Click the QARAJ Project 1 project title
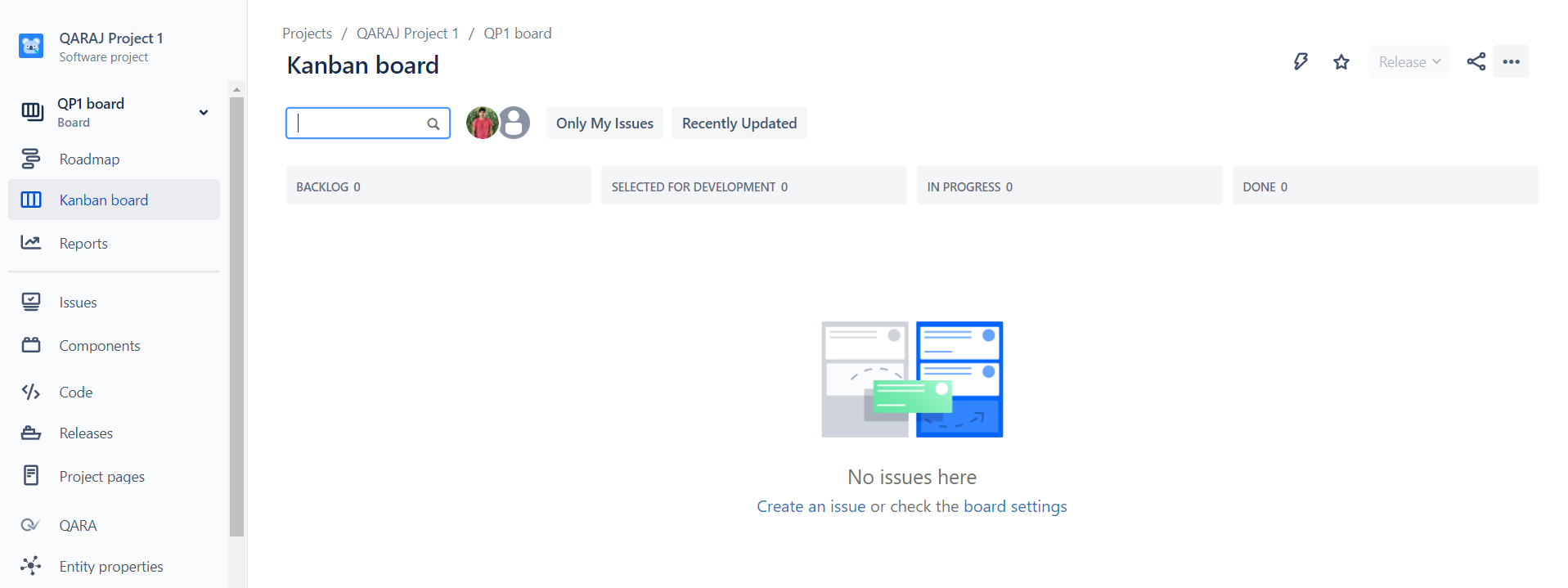Image resolution: width=1568 pixels, height=588 pixels. tap(111, 38)
